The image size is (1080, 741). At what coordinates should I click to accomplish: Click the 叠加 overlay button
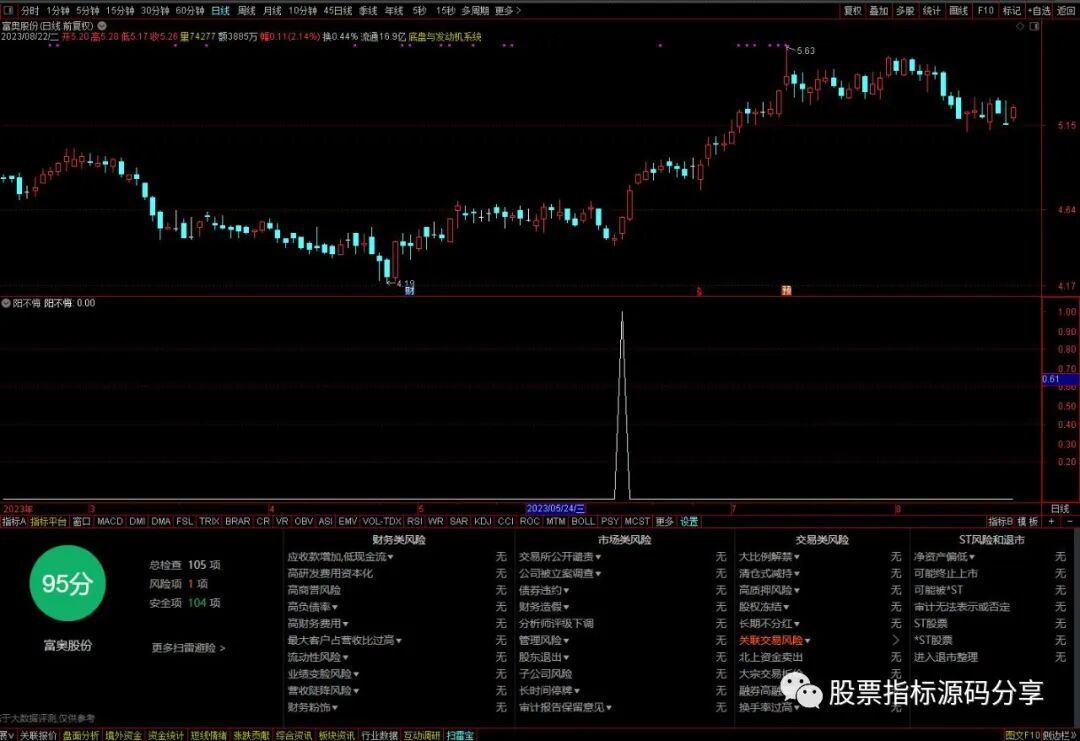coord(879,10)
